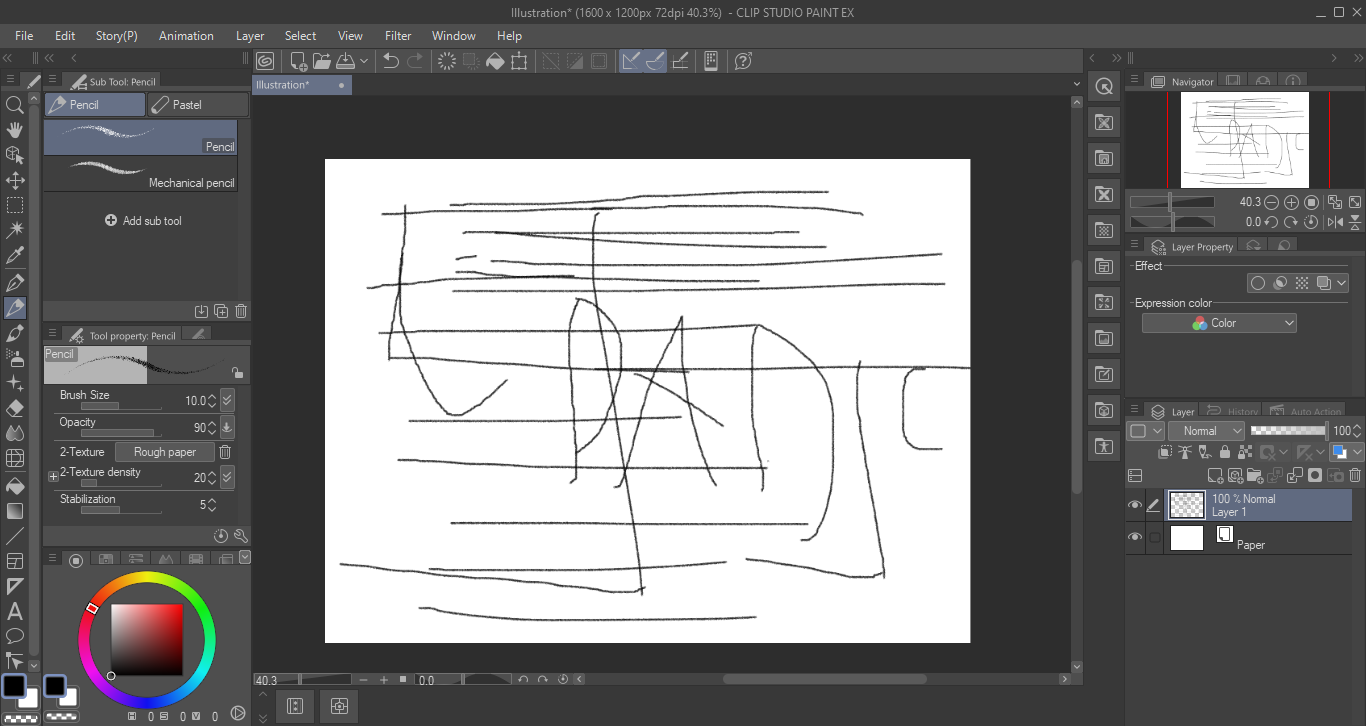1366x726 pixels.
Task: Click the Rough paper texture button
Action: pos(165,452)
